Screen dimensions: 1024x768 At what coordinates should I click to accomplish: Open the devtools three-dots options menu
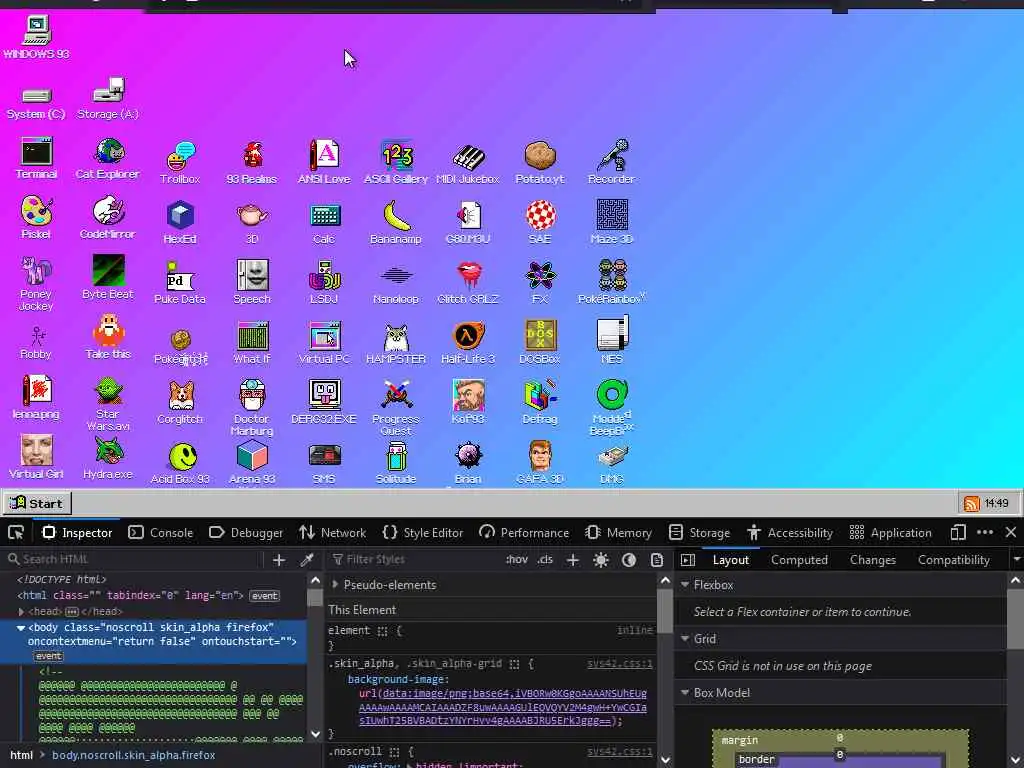(985, 533)
